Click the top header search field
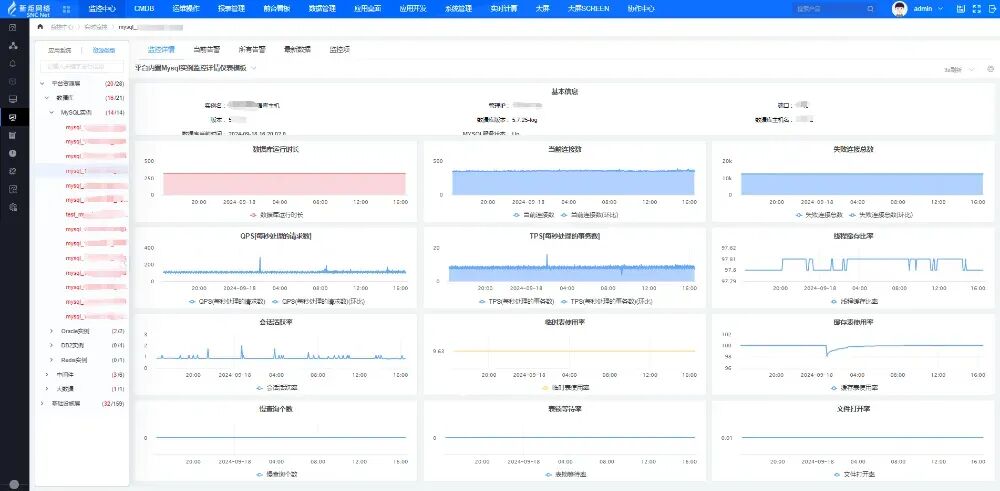Viewport: 1000px width, 491px height. [x=834, y=9]
